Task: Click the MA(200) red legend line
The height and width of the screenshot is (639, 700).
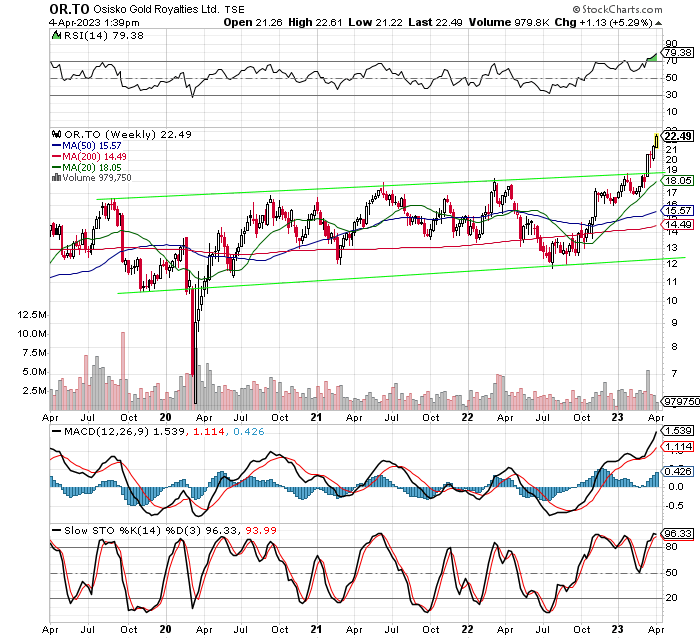Action: tap(57, 156)
